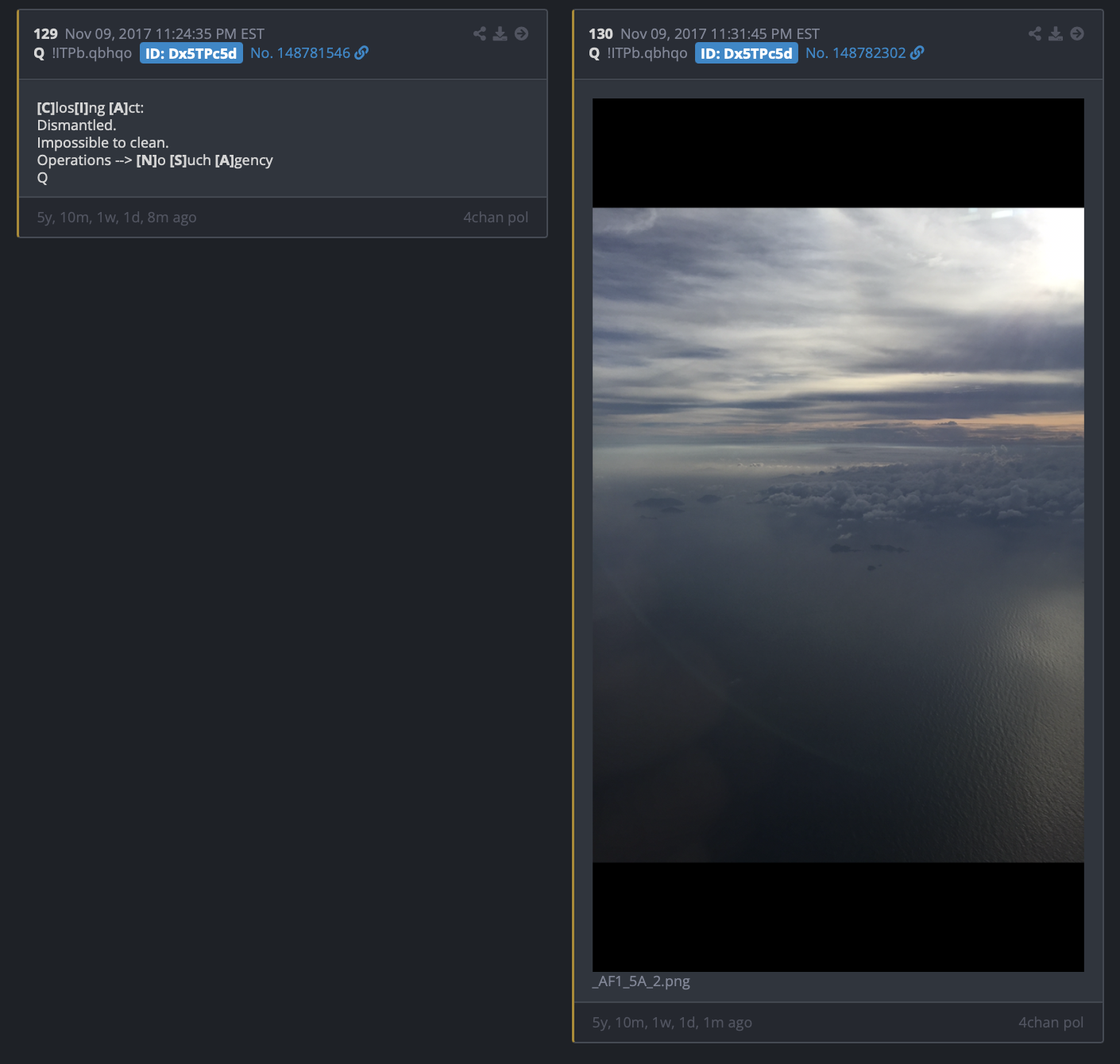
Task: Click tripcode !ITPb.qbhqo on post 129
Action: (92, 53)
